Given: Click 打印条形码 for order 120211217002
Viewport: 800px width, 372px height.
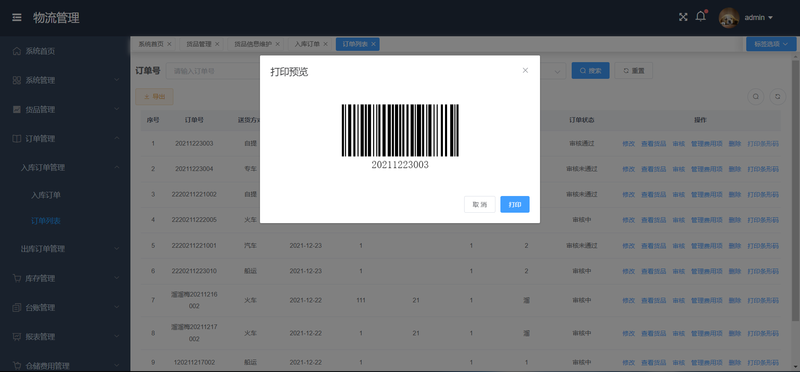Looking at the screenshot, I should (x=763, y=362).
